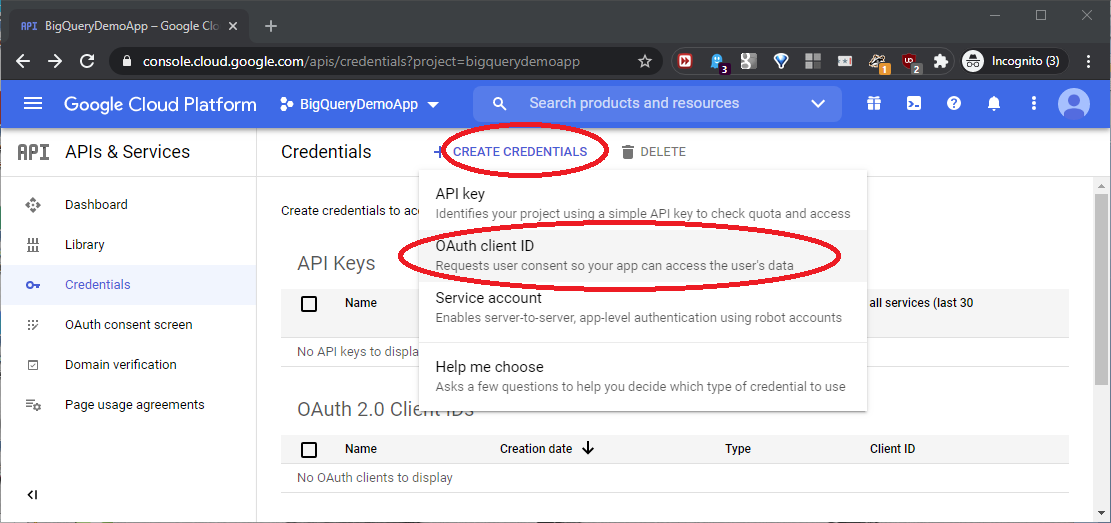Expand the search bar dropdown arrow

point(818,104)
